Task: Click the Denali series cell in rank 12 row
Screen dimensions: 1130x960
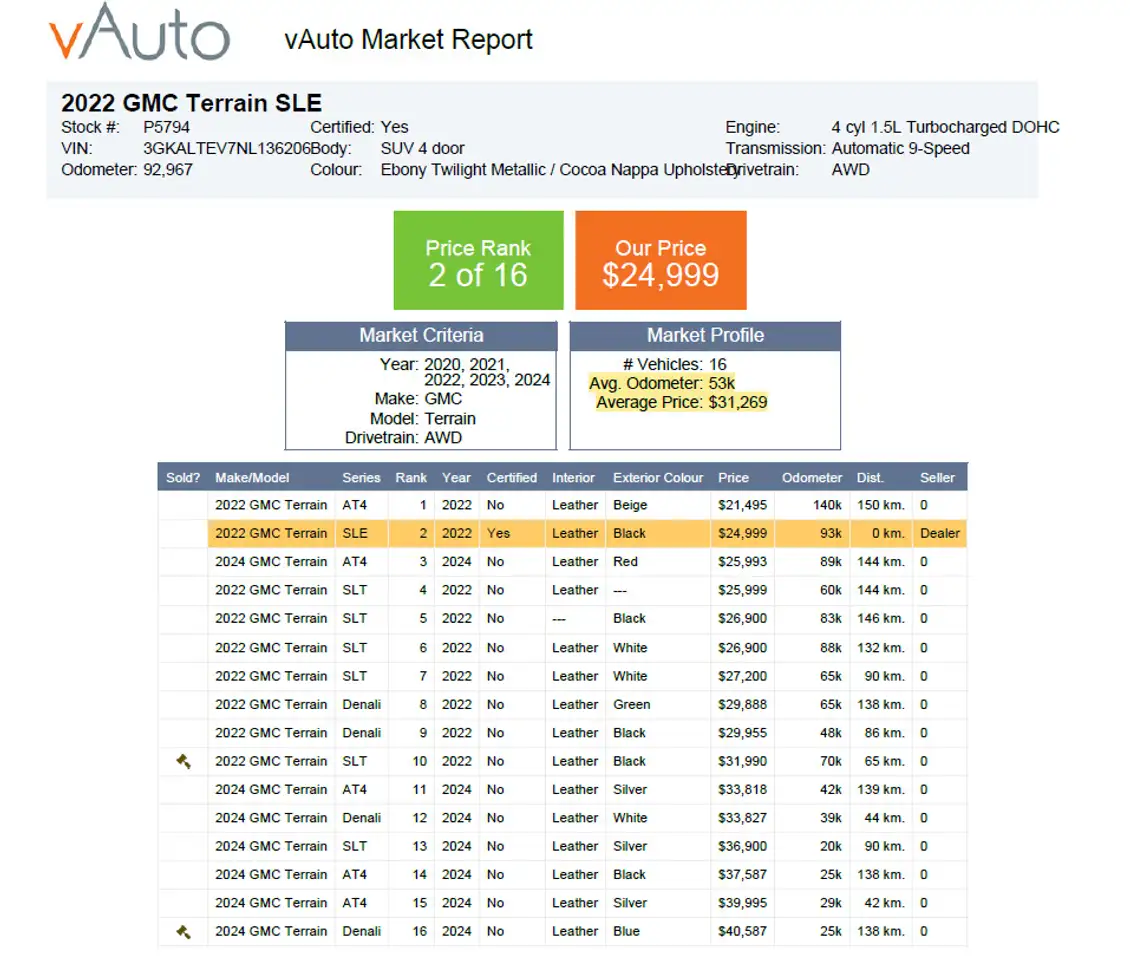Action: (361, 818)
